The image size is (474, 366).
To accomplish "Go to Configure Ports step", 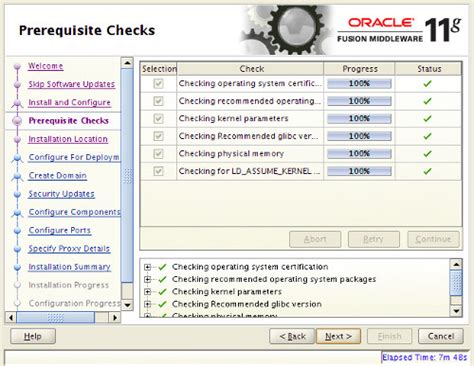I will click(60, 230).
